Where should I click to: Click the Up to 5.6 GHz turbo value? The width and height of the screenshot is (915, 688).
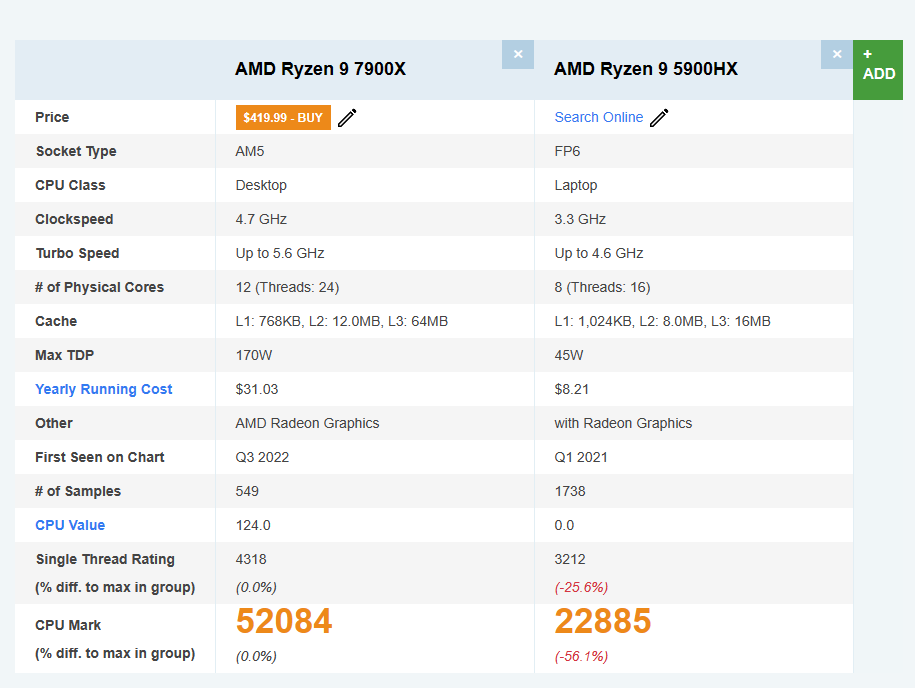280,253
